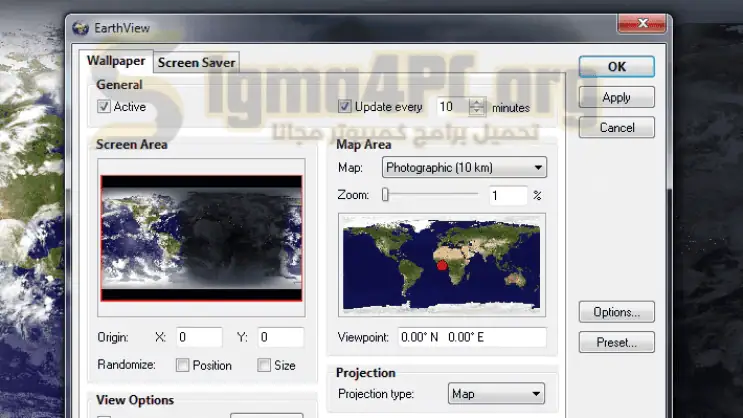Open the Options... dialog
This screenshot has height=418, width=743.
616,312
